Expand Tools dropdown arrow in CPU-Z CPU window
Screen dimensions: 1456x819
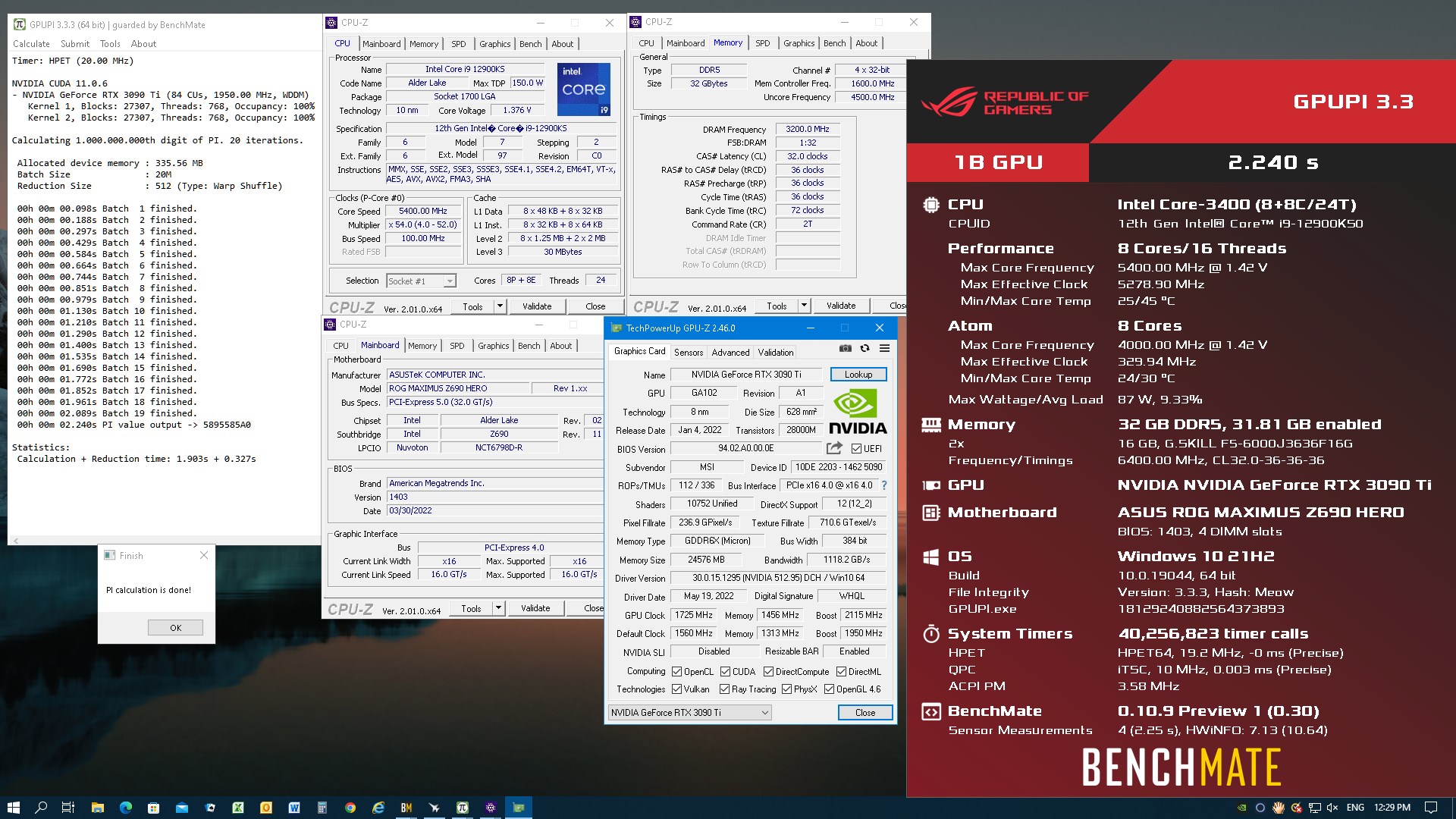[x=500, y=306]
